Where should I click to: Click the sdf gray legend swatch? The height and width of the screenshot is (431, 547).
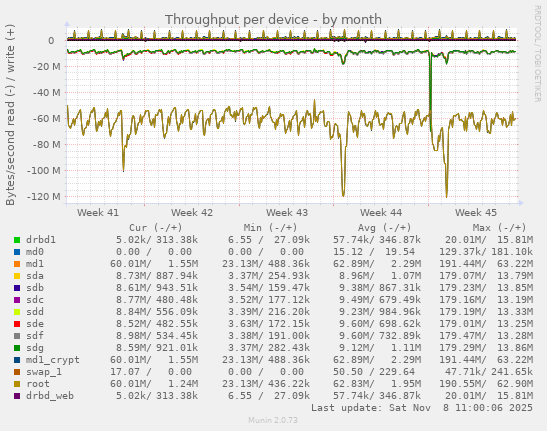[17, 336]
